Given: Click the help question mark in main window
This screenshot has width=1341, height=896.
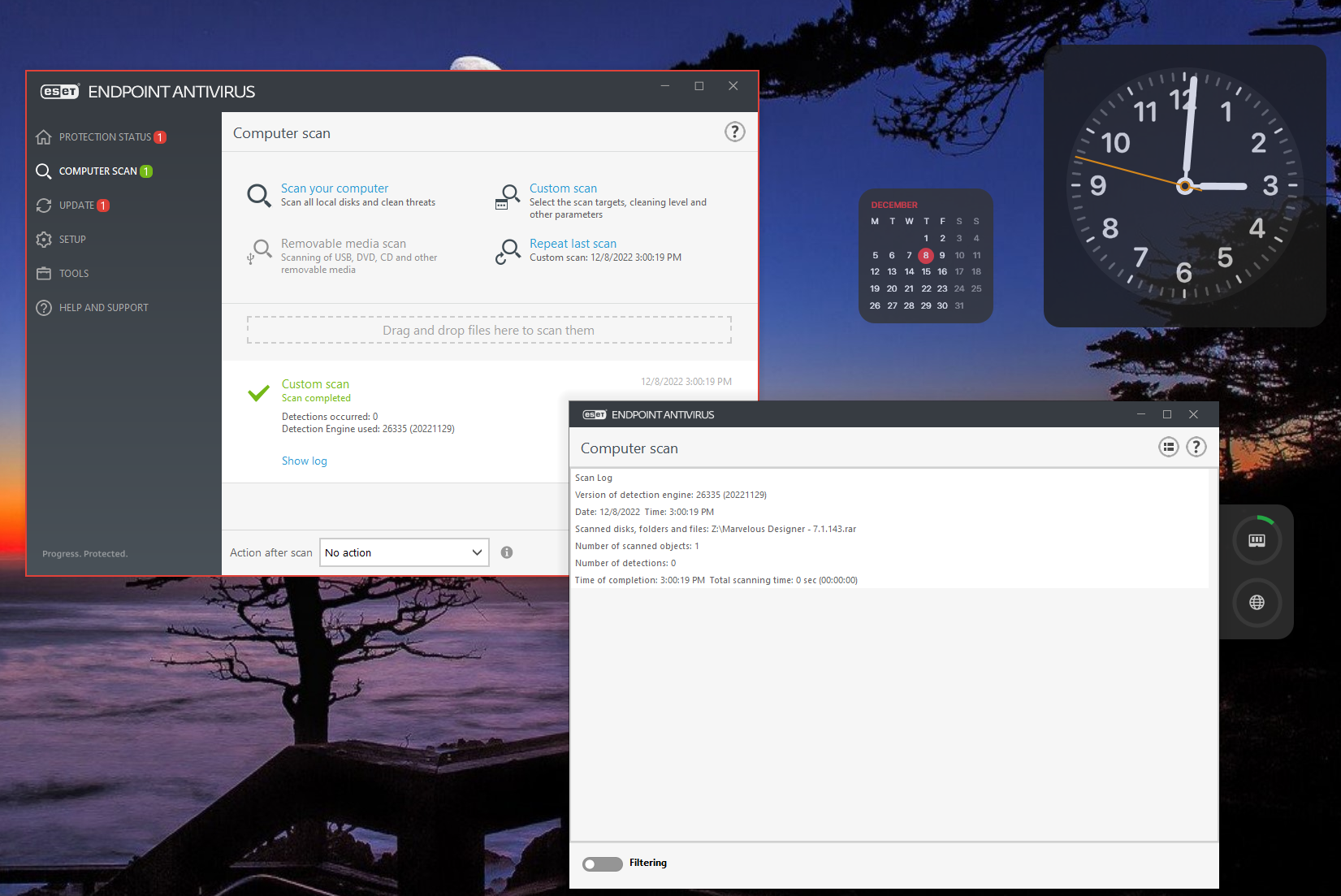Looking at the screenshot, I should 734,132.
